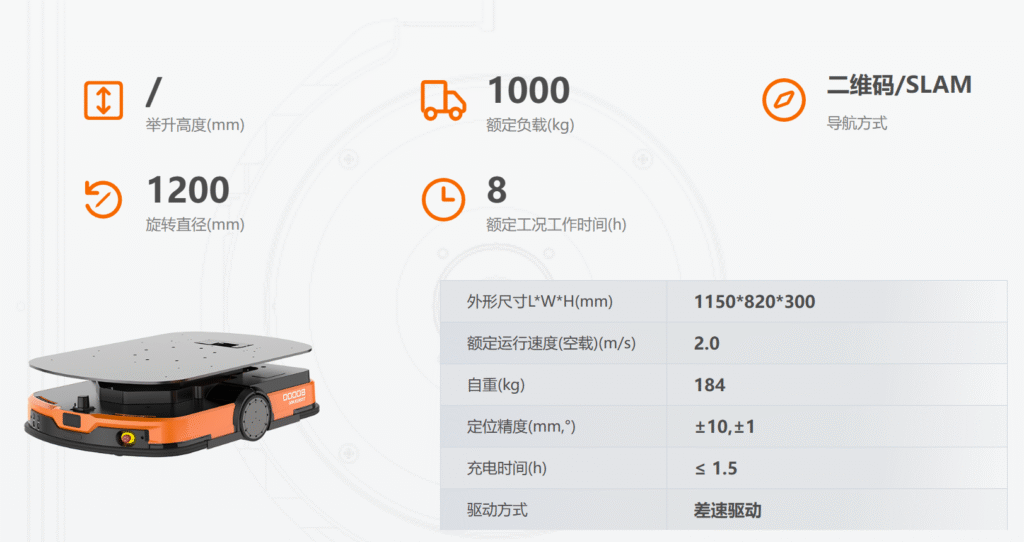Screen dimensions: 1024x542
Task: Click the AGV robot product image
Action: (x=172, y=393)
